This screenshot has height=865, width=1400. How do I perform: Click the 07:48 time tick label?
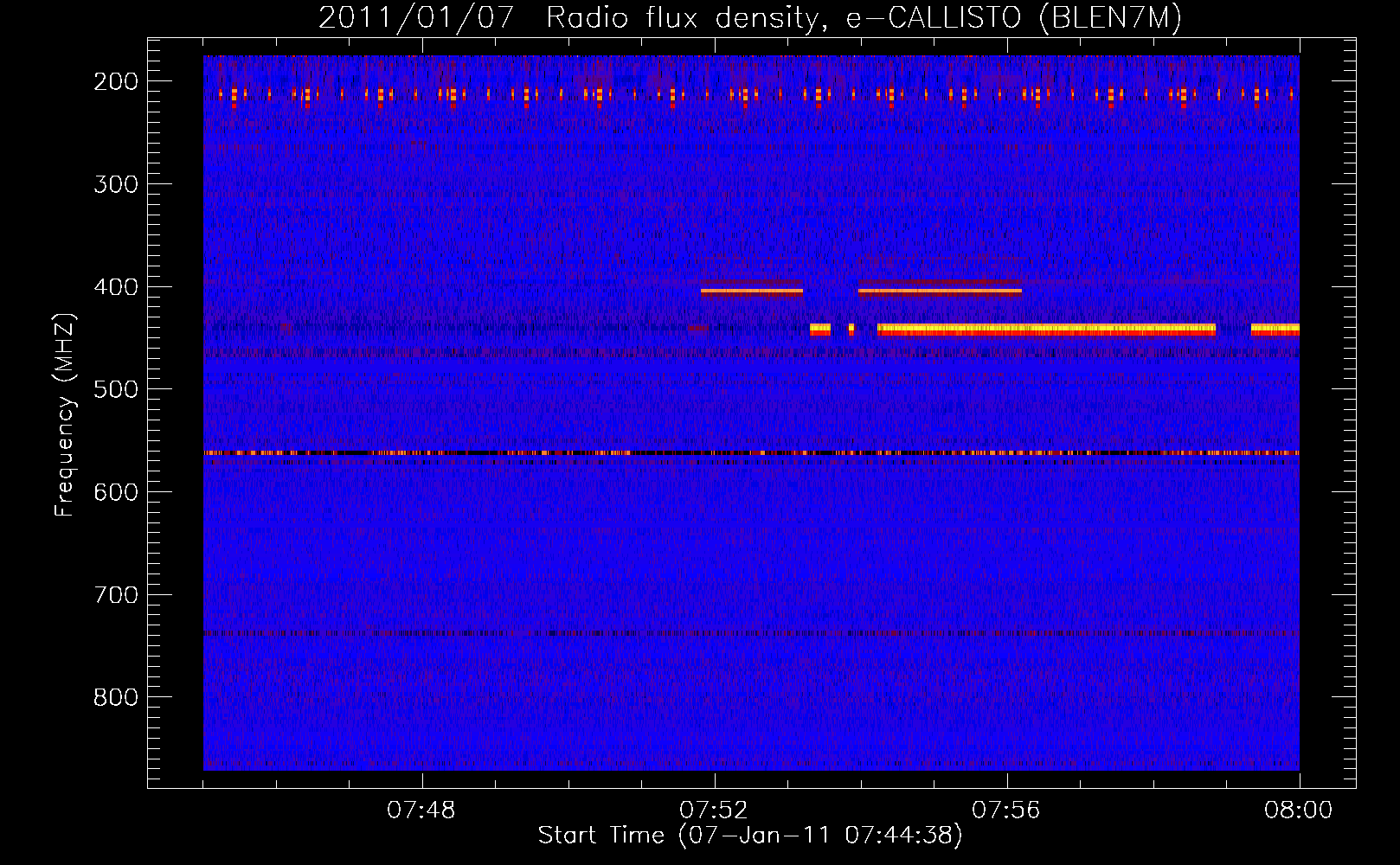[x=421, y=811]
